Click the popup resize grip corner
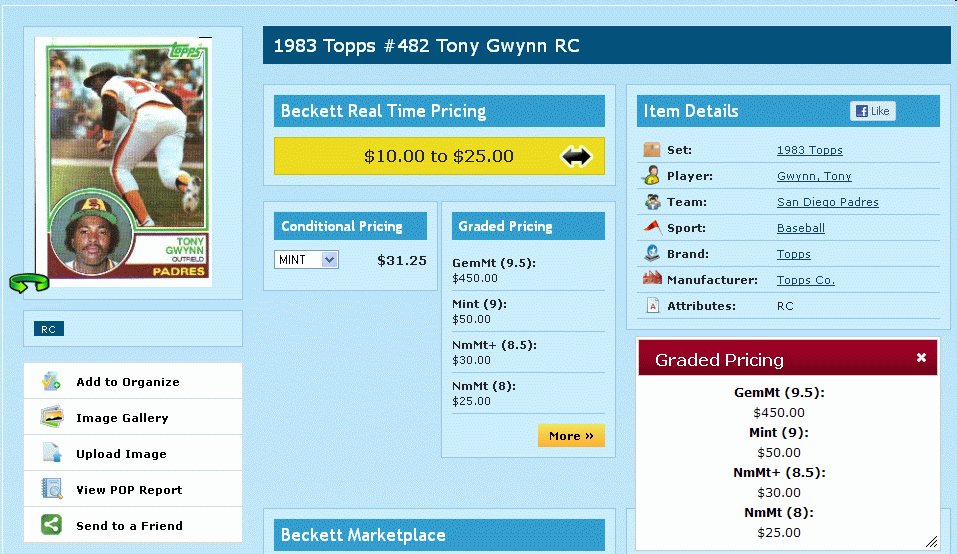 pos(931,541)
